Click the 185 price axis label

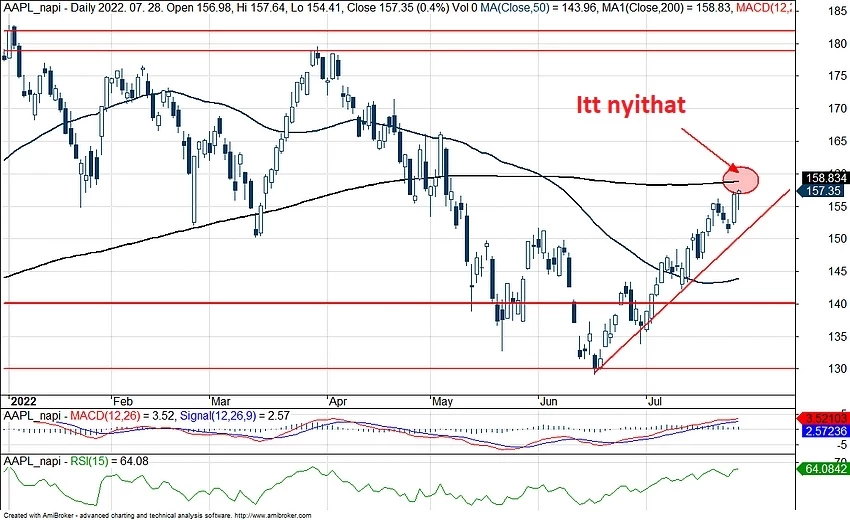838,11
